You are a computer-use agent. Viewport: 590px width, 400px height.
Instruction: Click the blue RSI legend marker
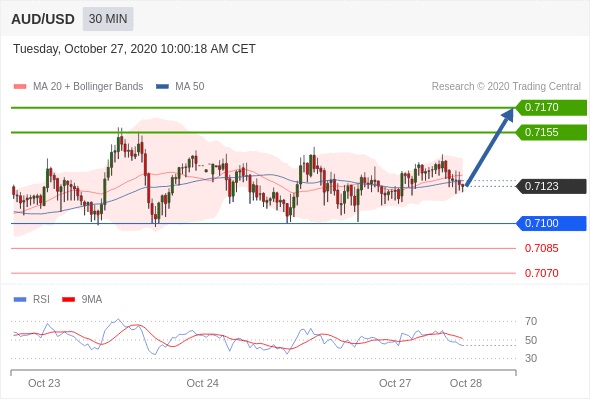coord(20,300)
